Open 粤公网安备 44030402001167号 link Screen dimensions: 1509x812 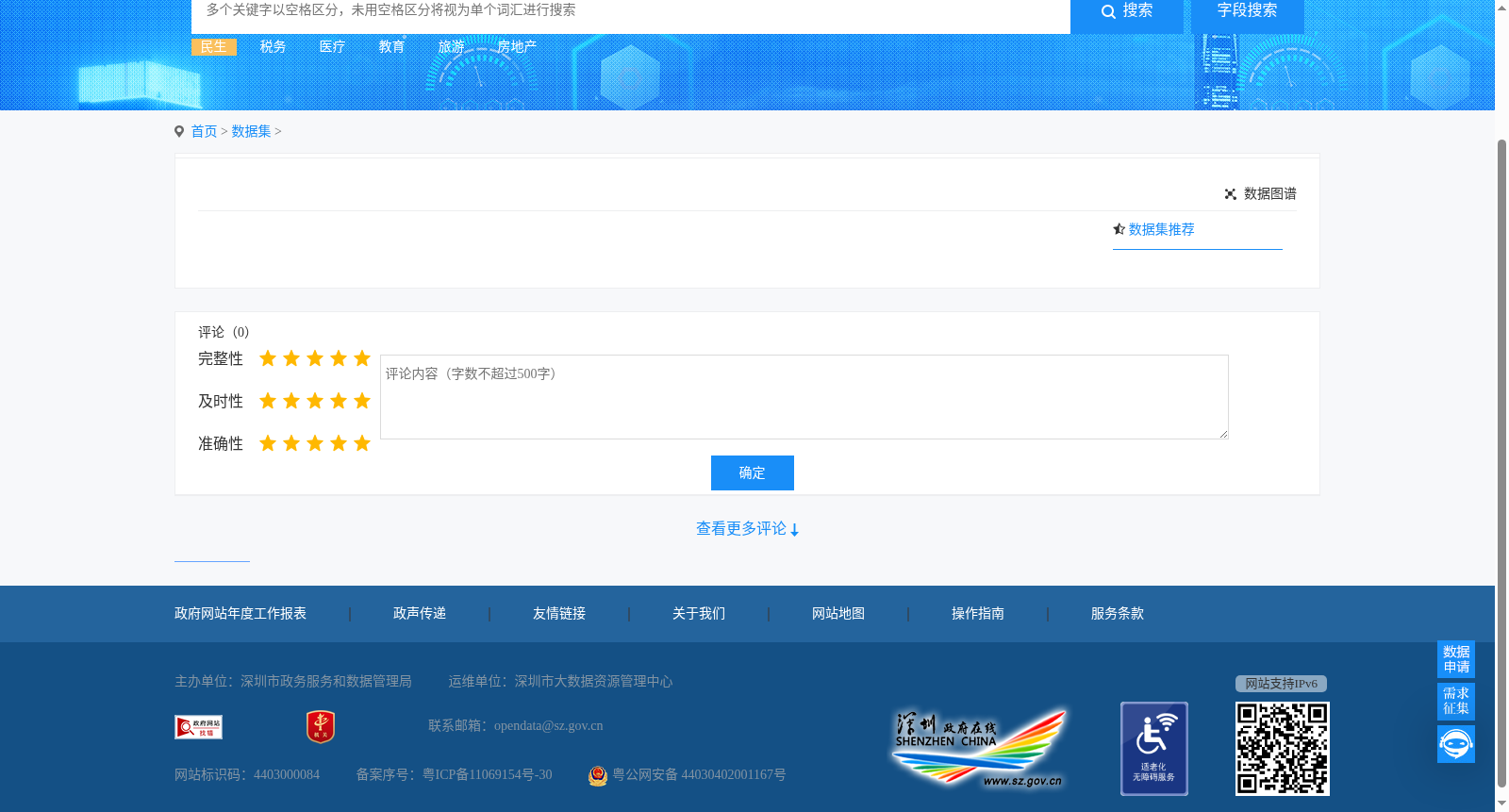[699, 775]
